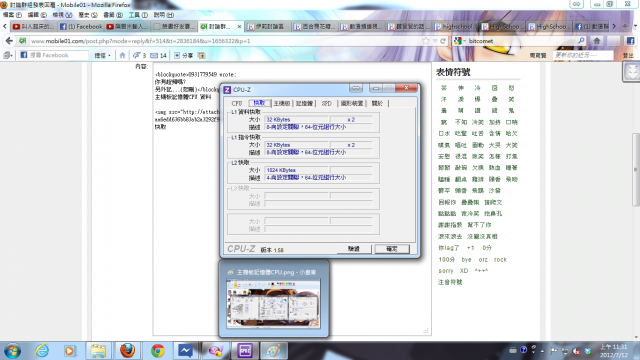Switch to the (1) Facebook browser tab
The image size is (640, 360).
81,27
